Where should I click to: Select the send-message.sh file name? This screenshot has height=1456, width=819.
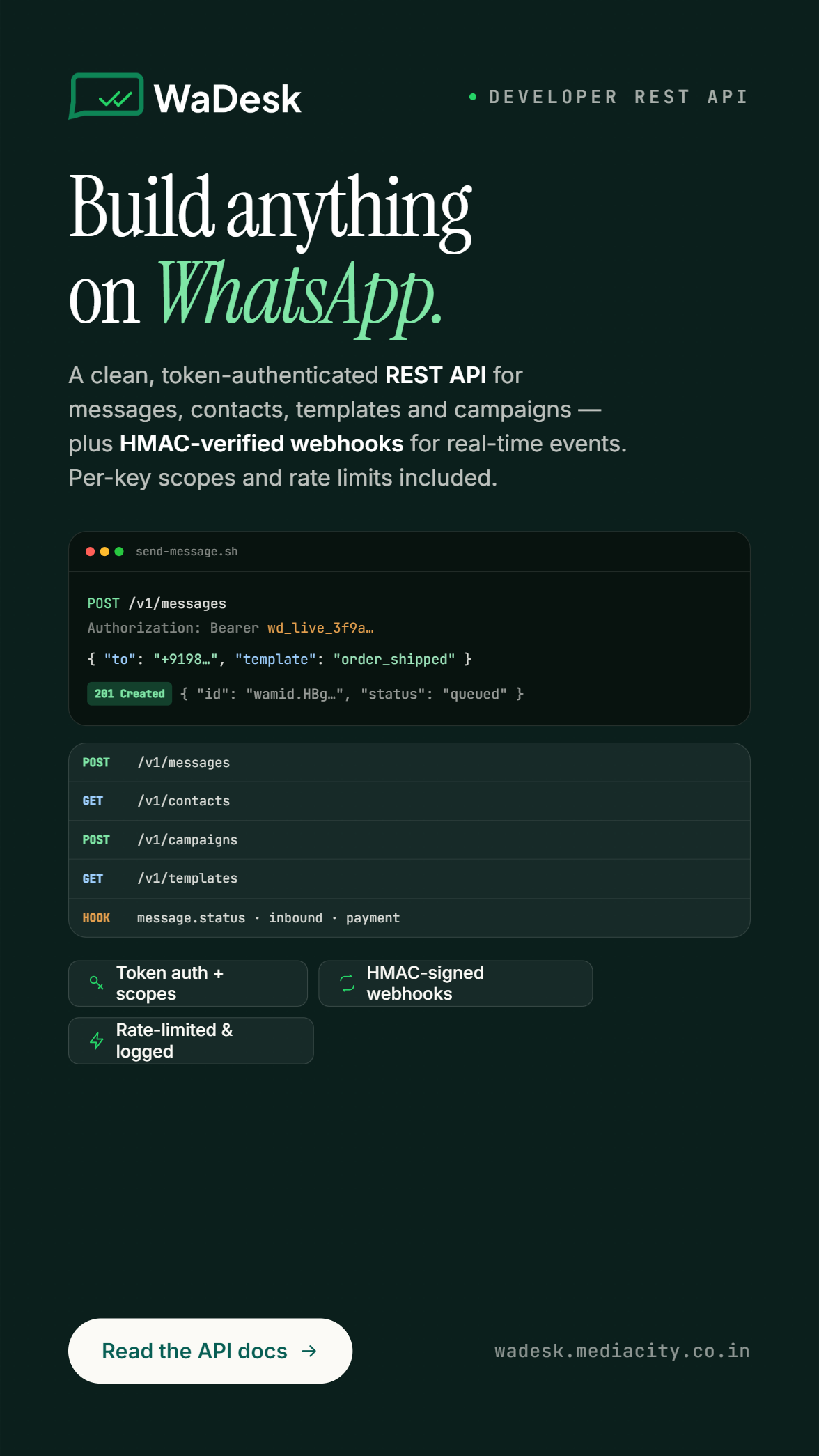(187, 551)
